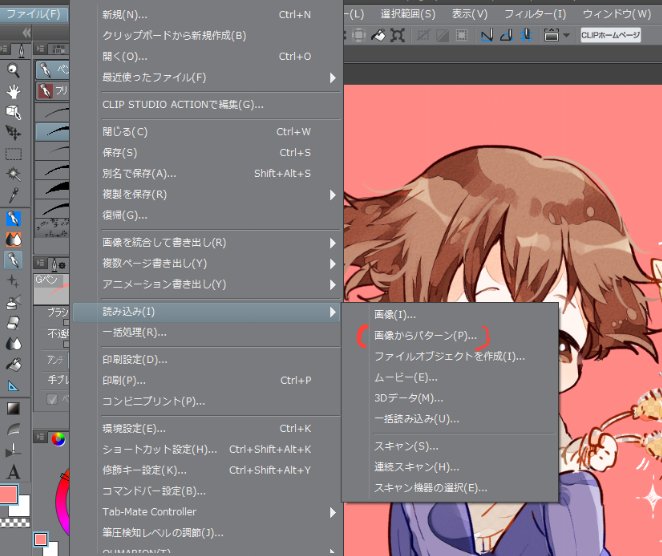Screen dimensions: 662x556
Task: Choose ファイルオブジェクトを作成(I)
Action: (450, 356)
